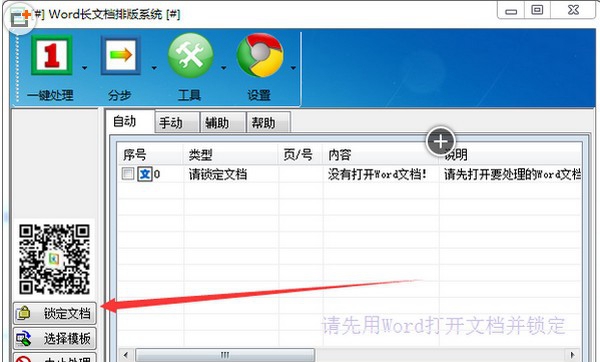The width and height of the screenshot is (600, 362).
Task: Click the blue 文 icon in row 0
Action: point(145,174)
